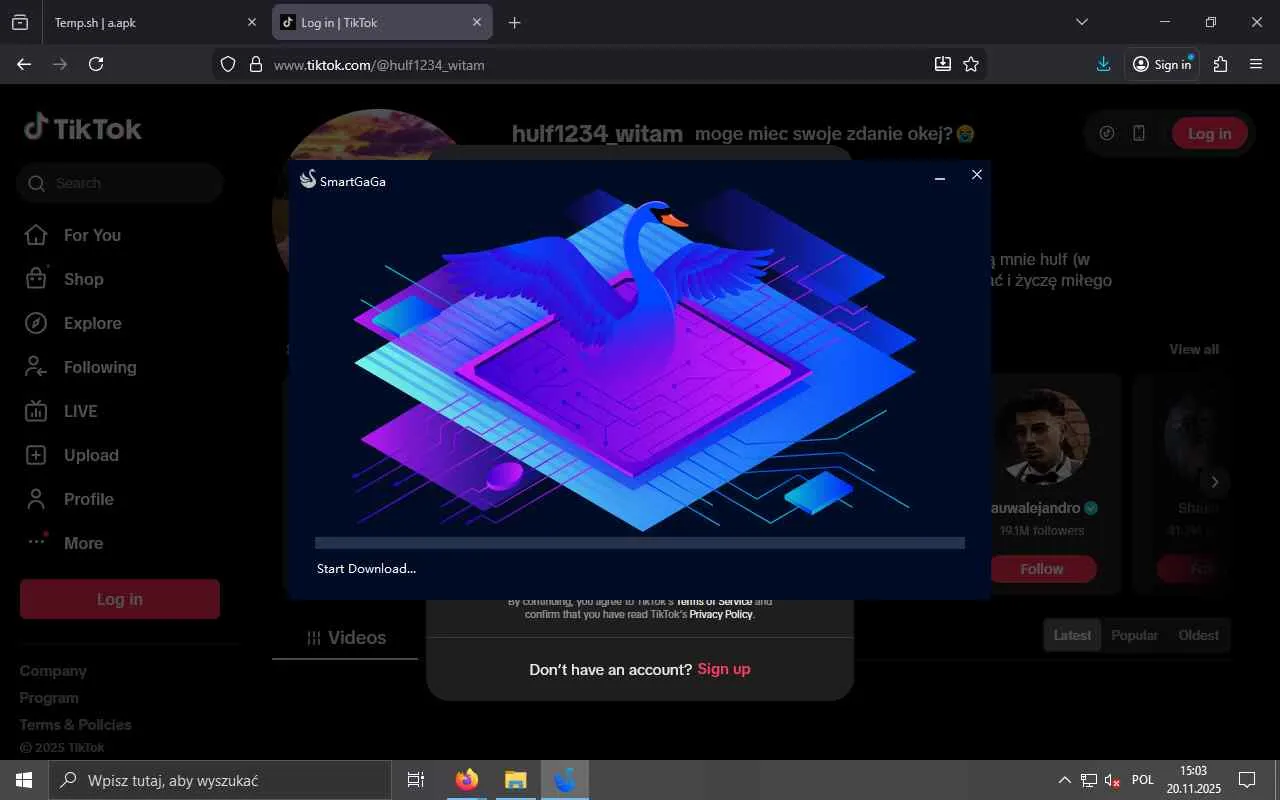Sort videos by Latest
The height and width of the screenshot is (800, 1280).
coord(1072,635)
